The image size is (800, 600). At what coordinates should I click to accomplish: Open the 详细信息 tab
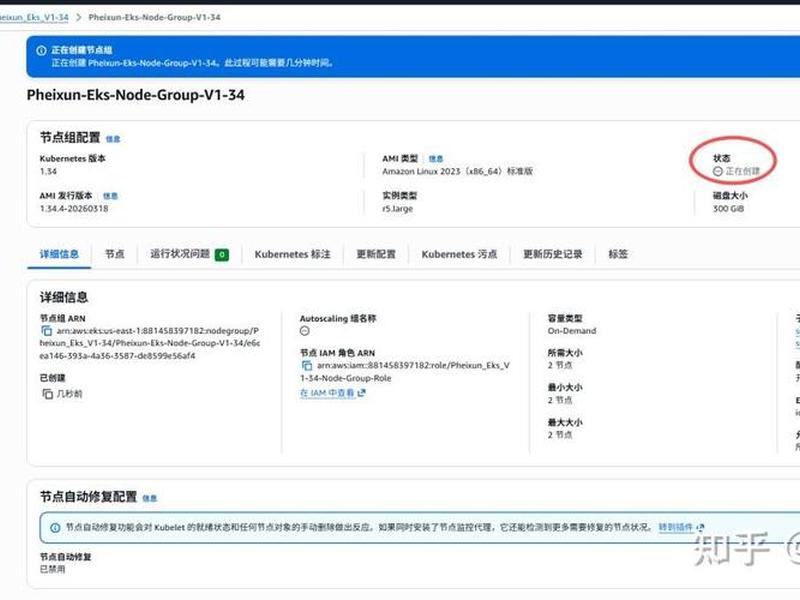coord(59,254)
